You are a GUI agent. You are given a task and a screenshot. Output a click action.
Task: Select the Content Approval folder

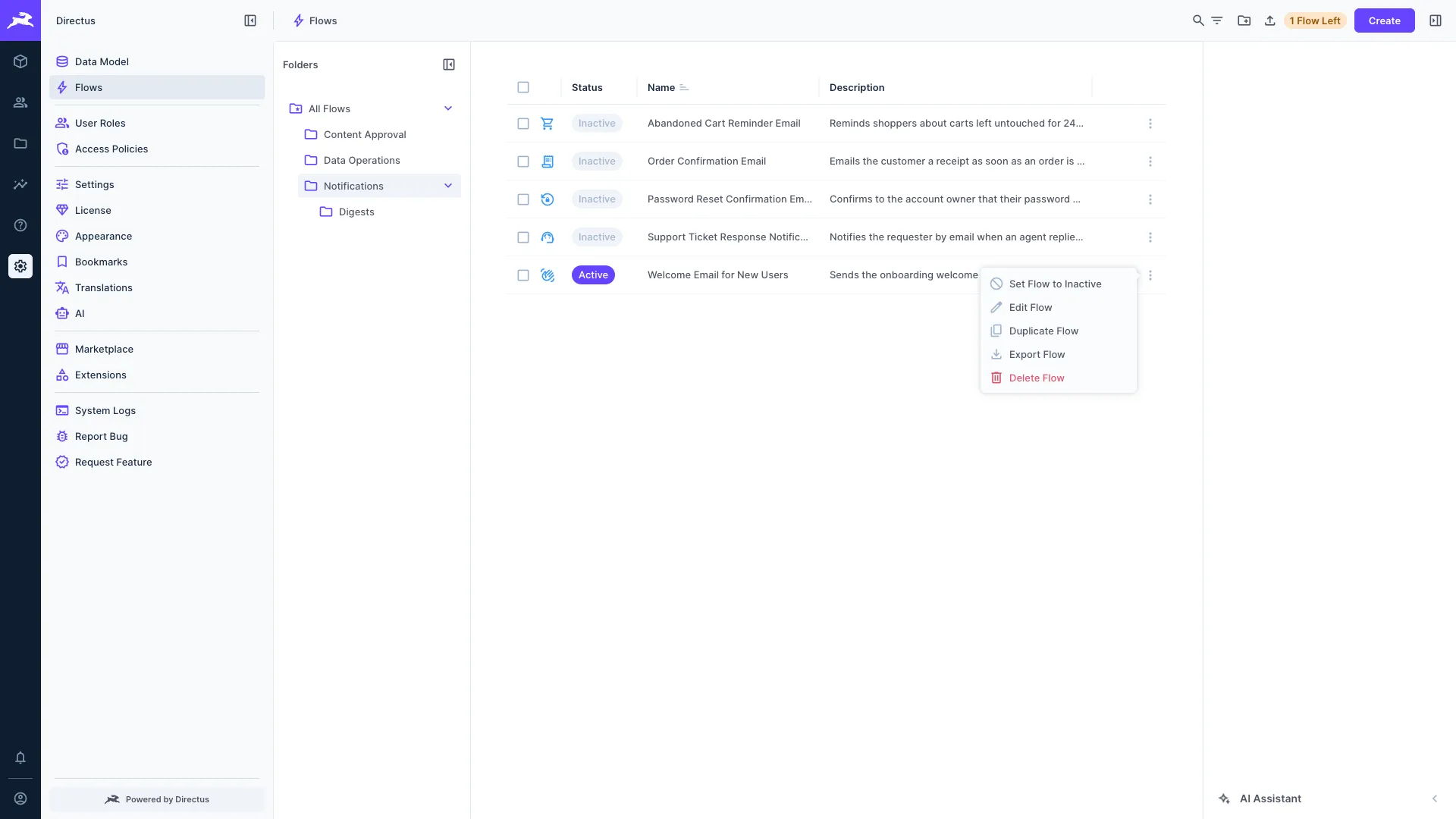click(379, 134)
